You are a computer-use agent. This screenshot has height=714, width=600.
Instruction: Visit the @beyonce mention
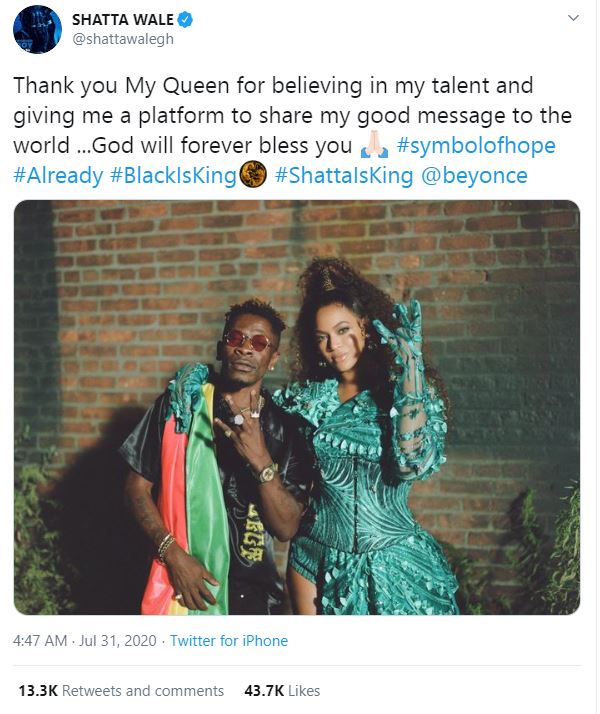474,176
